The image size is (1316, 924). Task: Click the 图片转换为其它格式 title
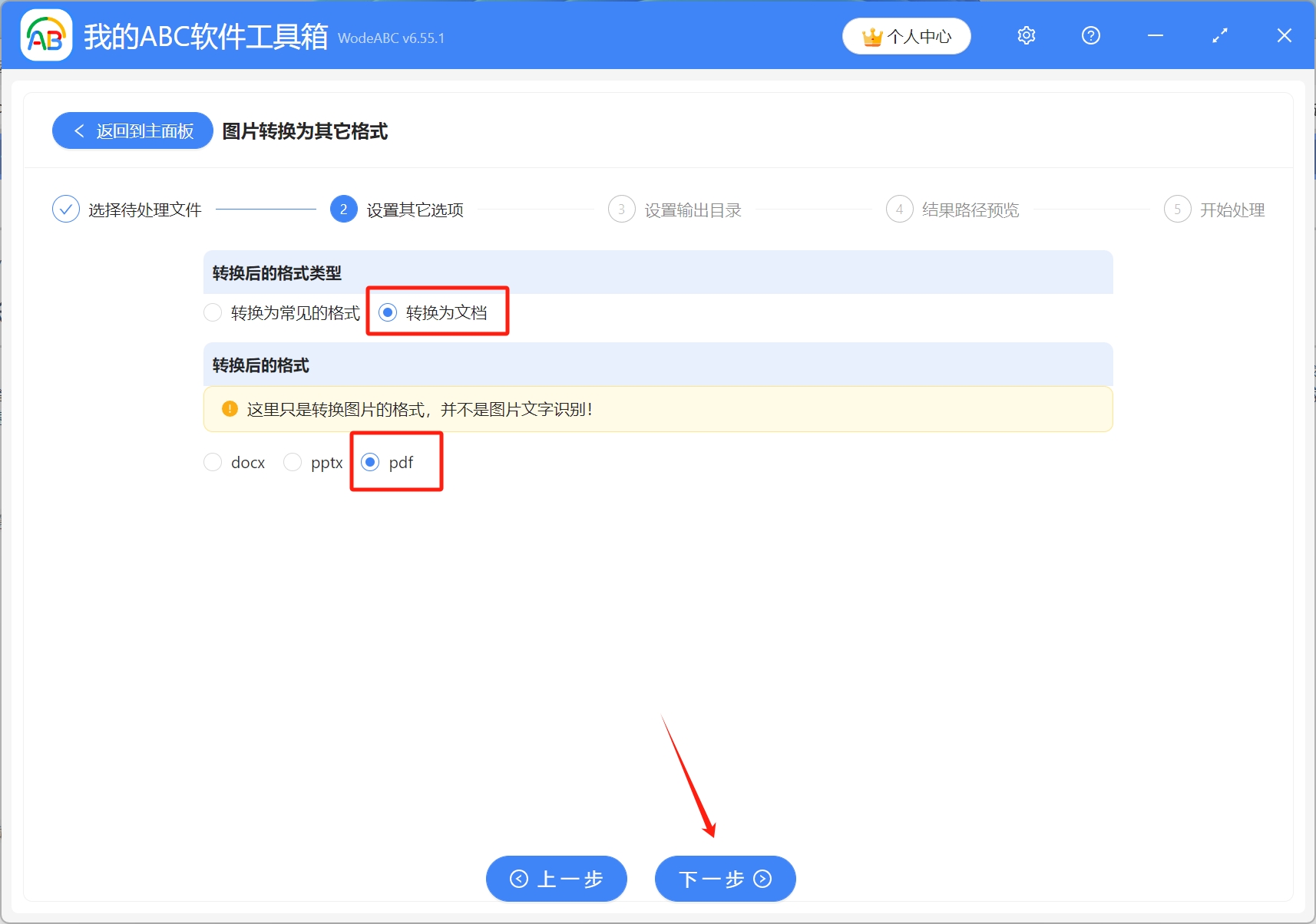[305, 131]
